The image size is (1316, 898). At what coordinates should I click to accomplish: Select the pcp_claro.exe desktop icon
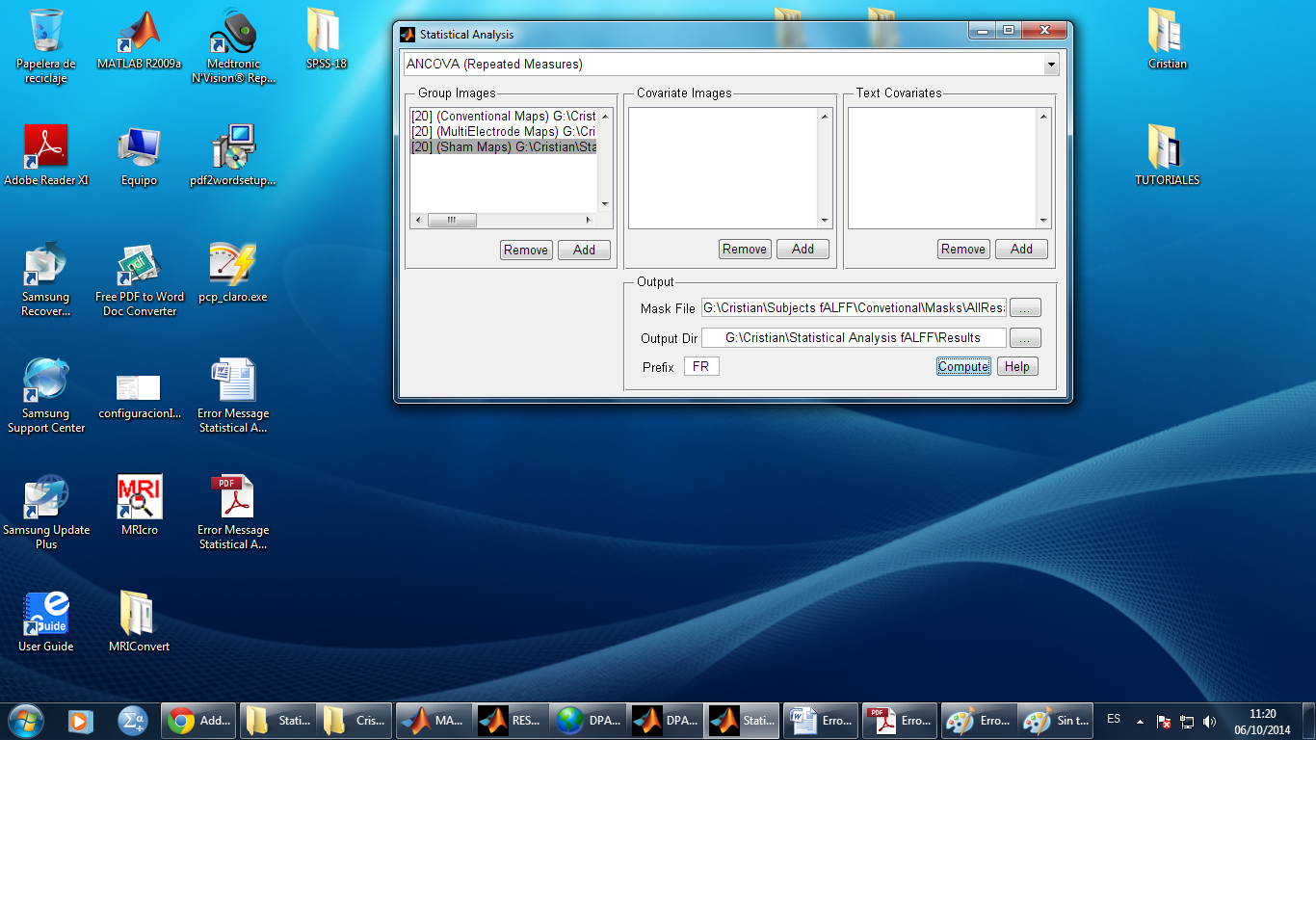click(233, 273)
